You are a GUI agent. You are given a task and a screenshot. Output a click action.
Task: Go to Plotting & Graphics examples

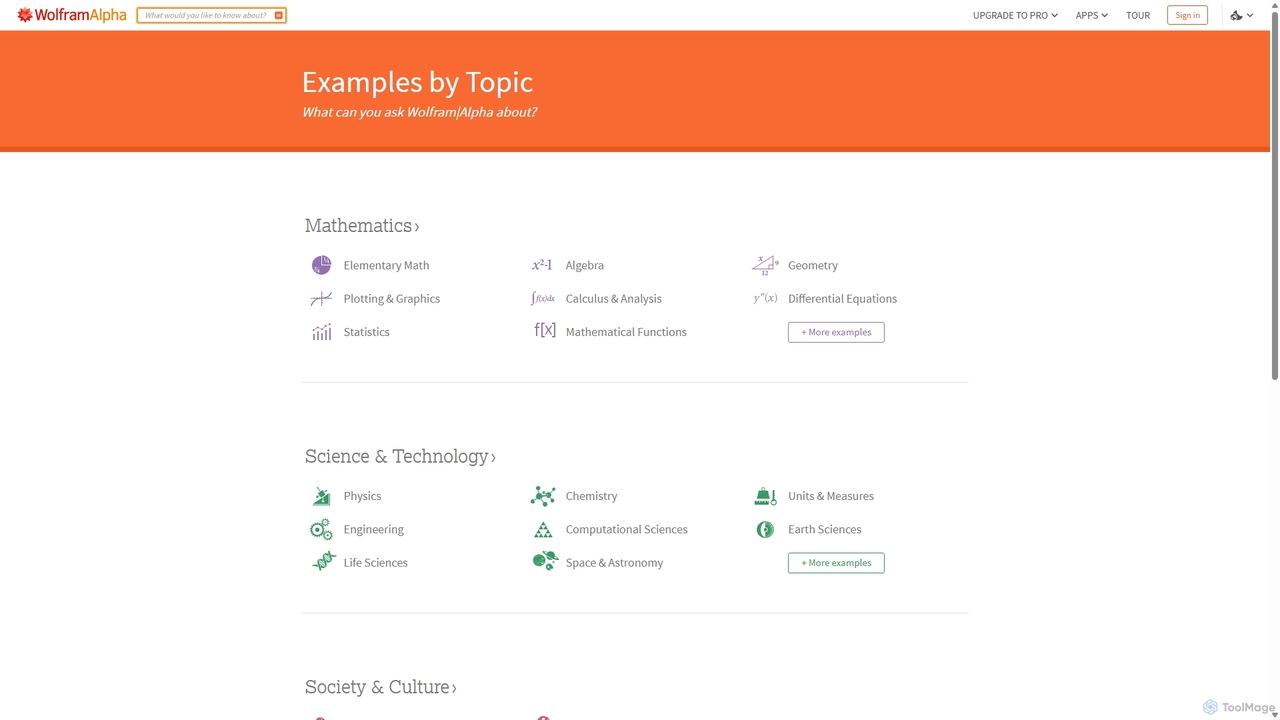click(x=391, y=298)
